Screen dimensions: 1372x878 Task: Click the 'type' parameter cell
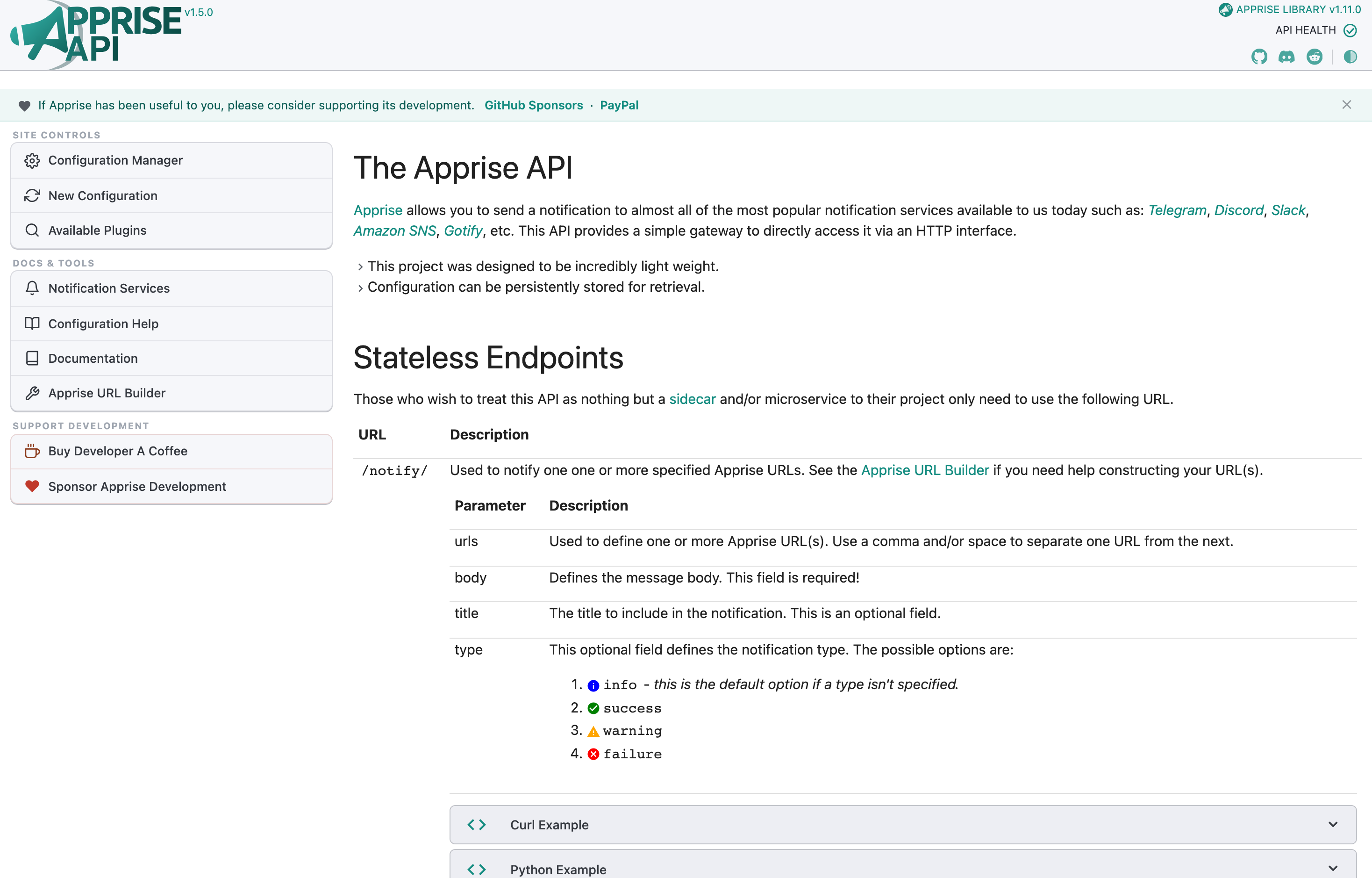point(468,650)
